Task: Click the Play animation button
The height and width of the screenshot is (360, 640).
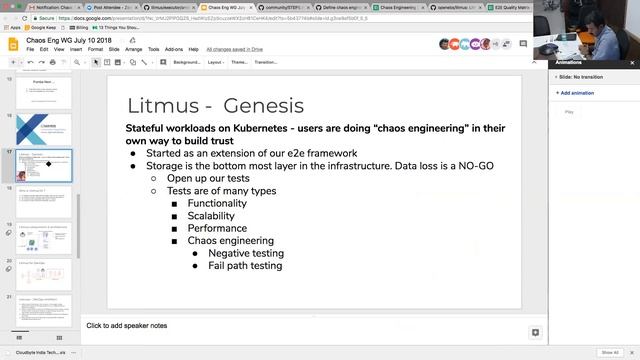Action: pos(569,112)
